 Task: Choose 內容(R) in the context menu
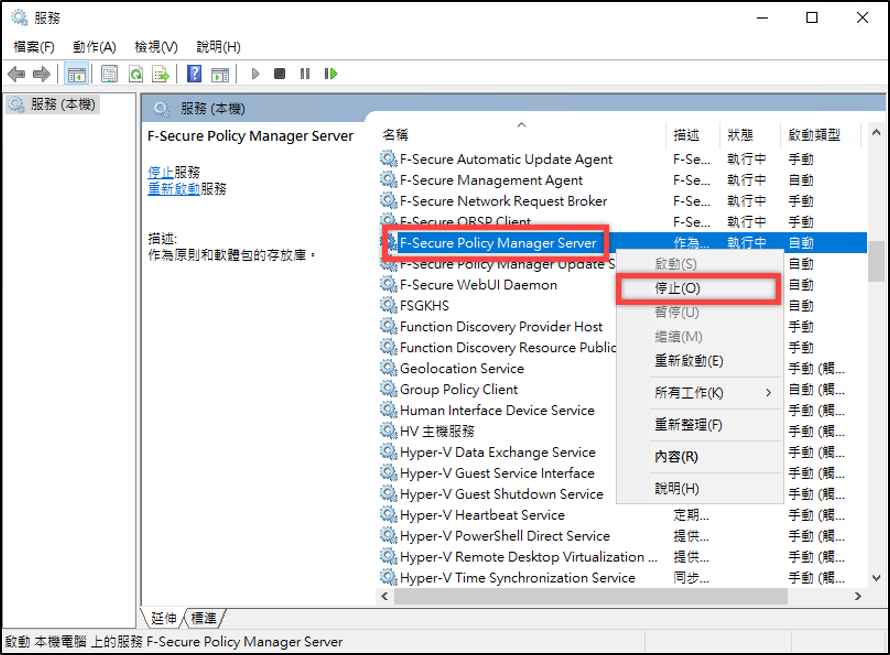click(699, 457)
